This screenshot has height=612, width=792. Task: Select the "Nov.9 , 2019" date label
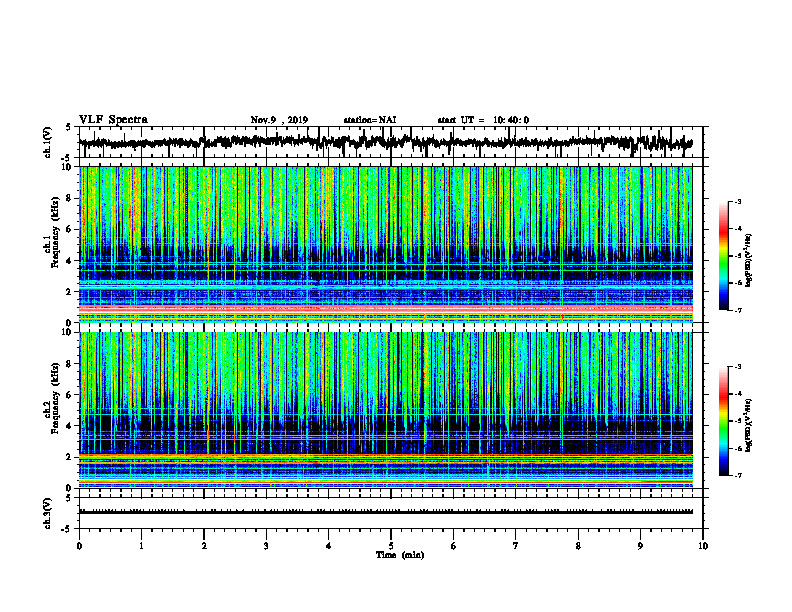(279, 120)
